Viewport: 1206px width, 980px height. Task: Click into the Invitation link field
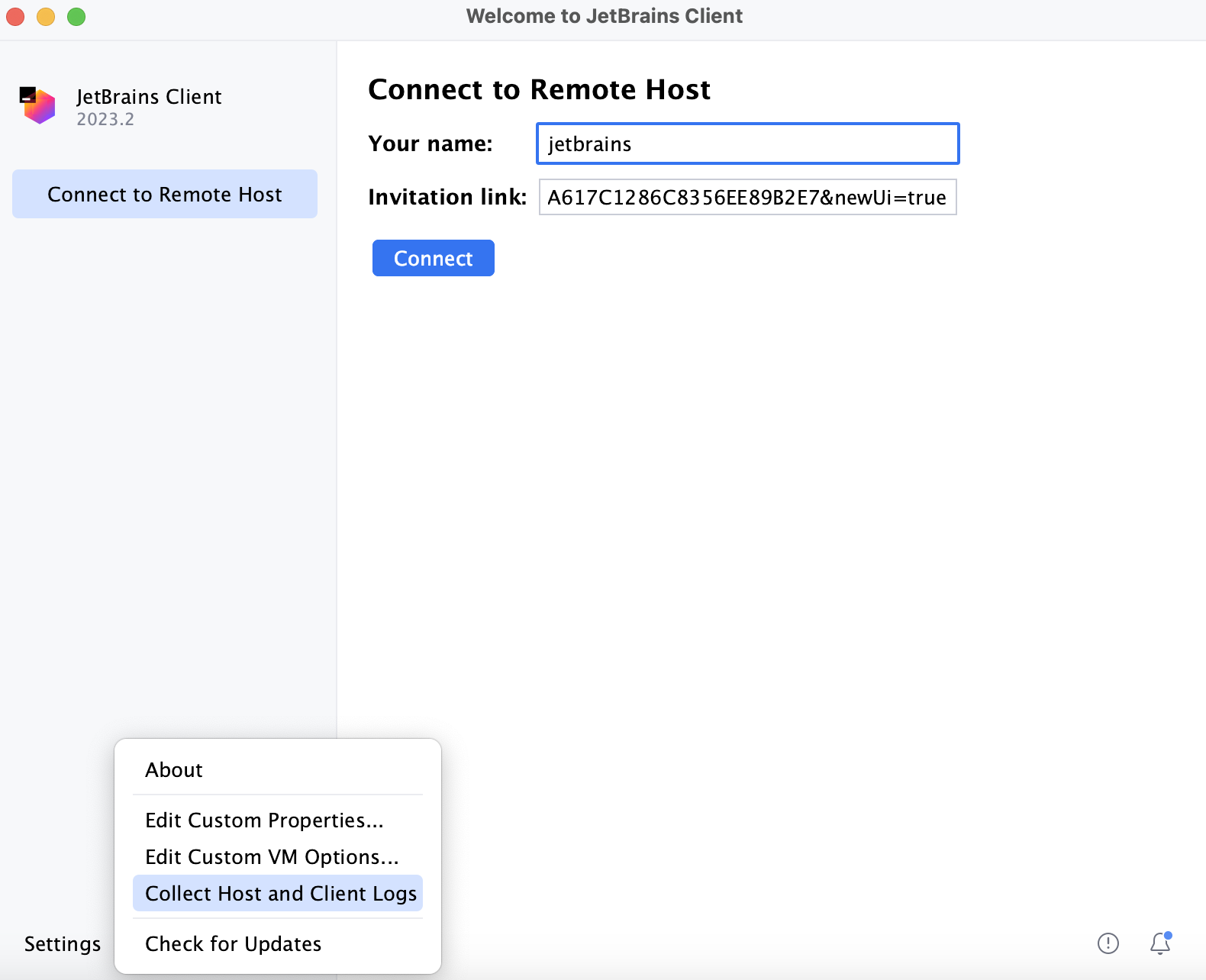pyautogui.click(x=747, y=197)
